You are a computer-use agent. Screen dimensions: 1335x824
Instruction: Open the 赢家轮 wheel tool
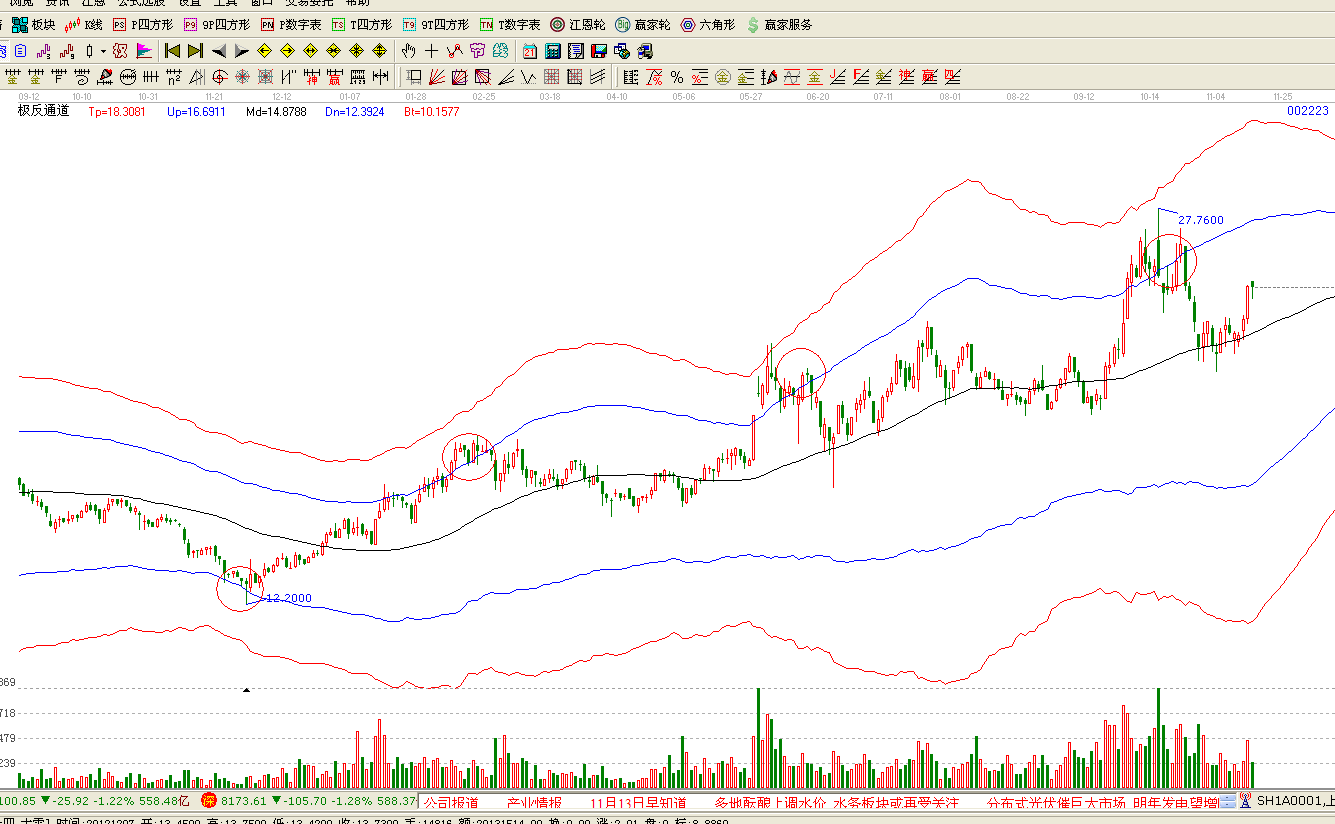tap(642, 24)
